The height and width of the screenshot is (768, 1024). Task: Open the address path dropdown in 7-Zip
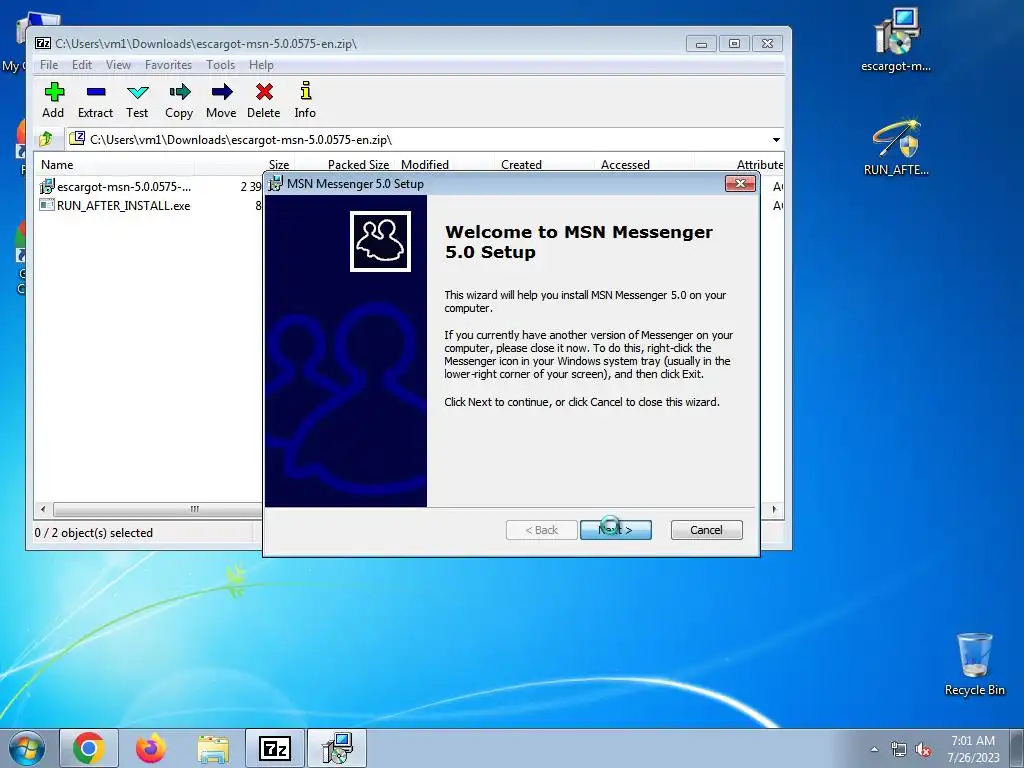tap(776, 140)
